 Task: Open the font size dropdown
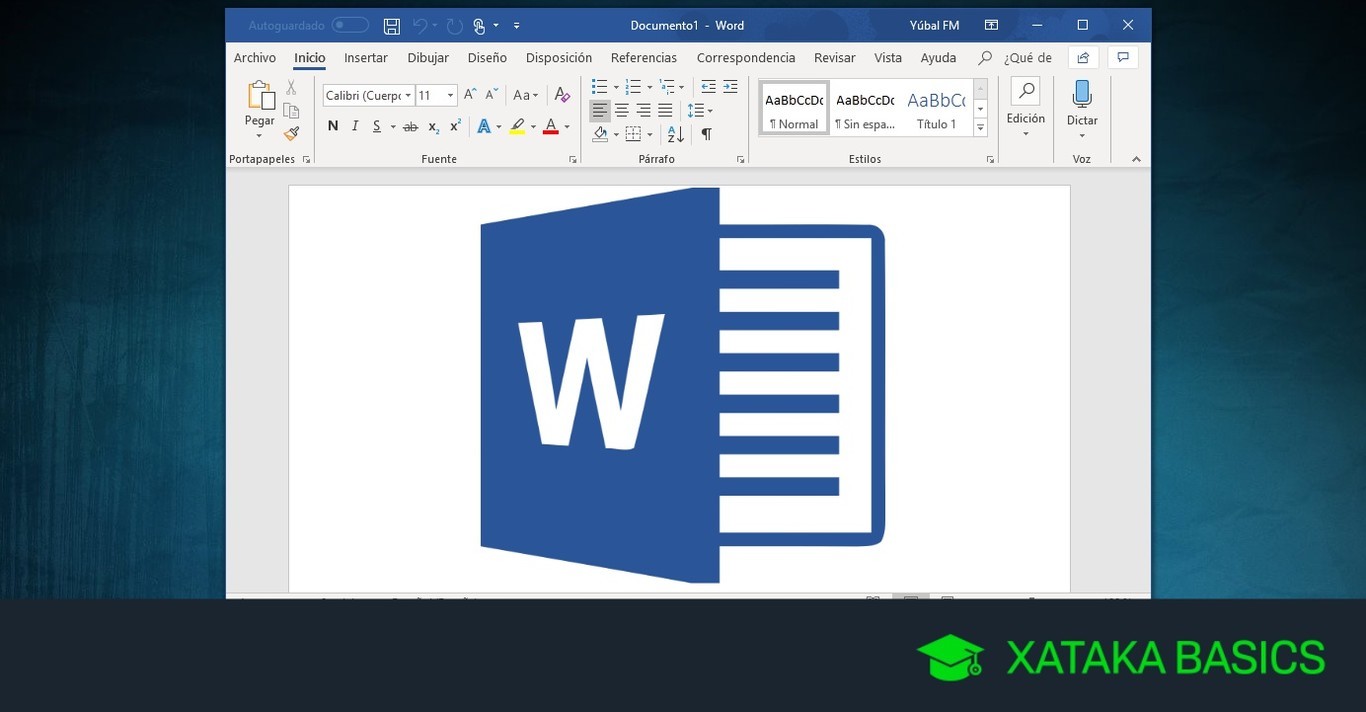point(450,96)
